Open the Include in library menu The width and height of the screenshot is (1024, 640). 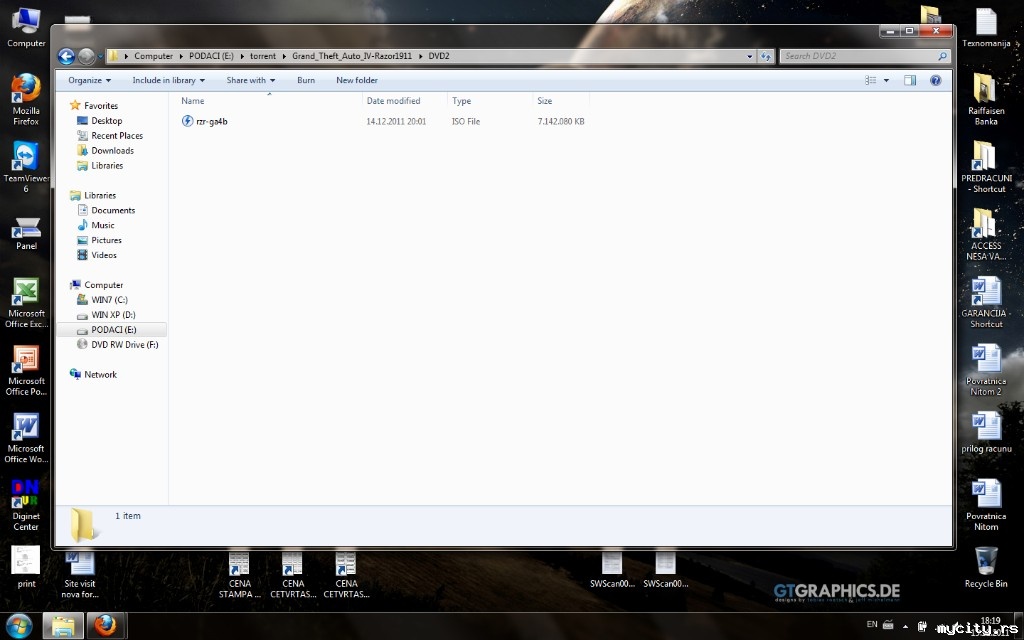(168, 80)
